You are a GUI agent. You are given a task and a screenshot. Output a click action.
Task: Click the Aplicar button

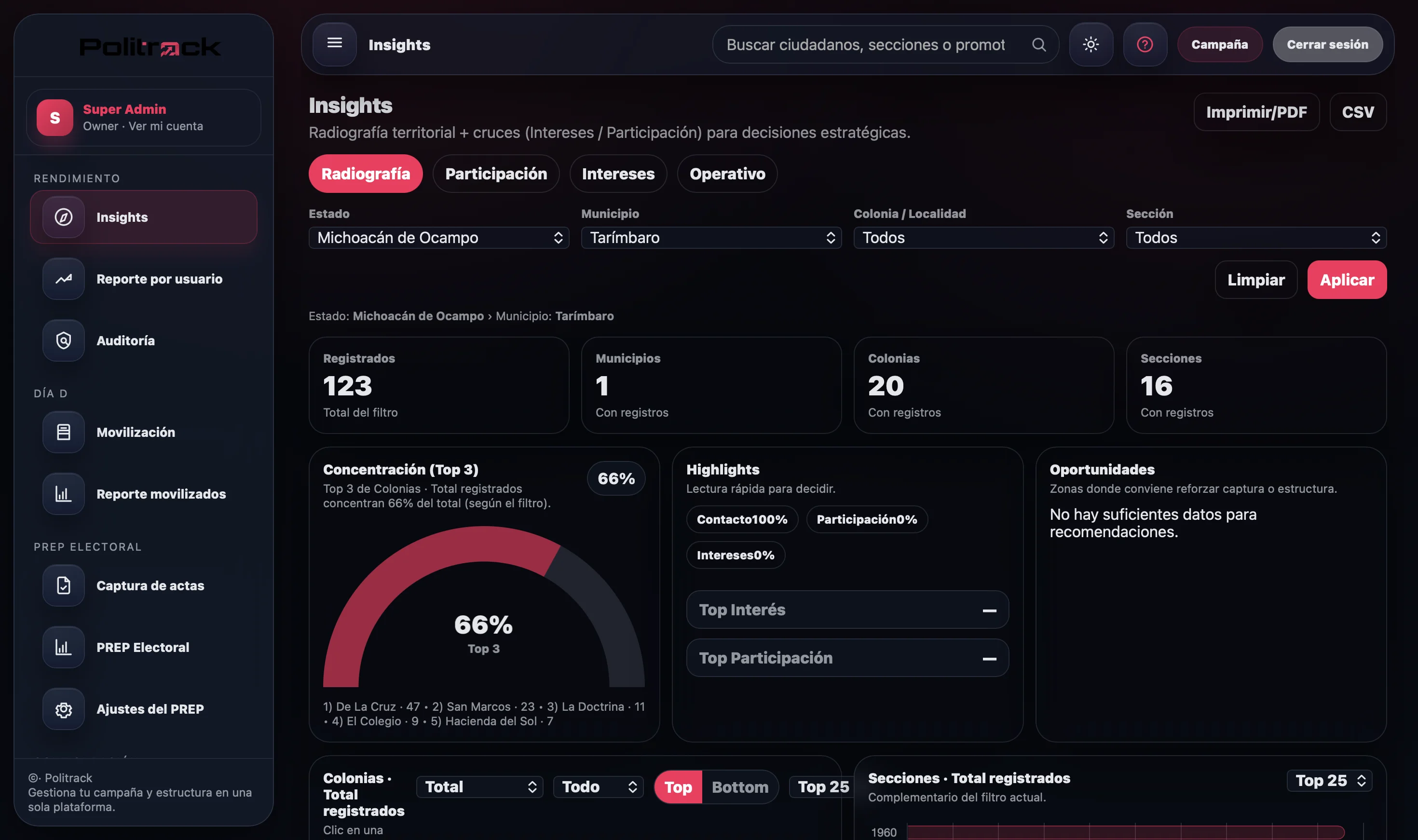[1346, 279]
